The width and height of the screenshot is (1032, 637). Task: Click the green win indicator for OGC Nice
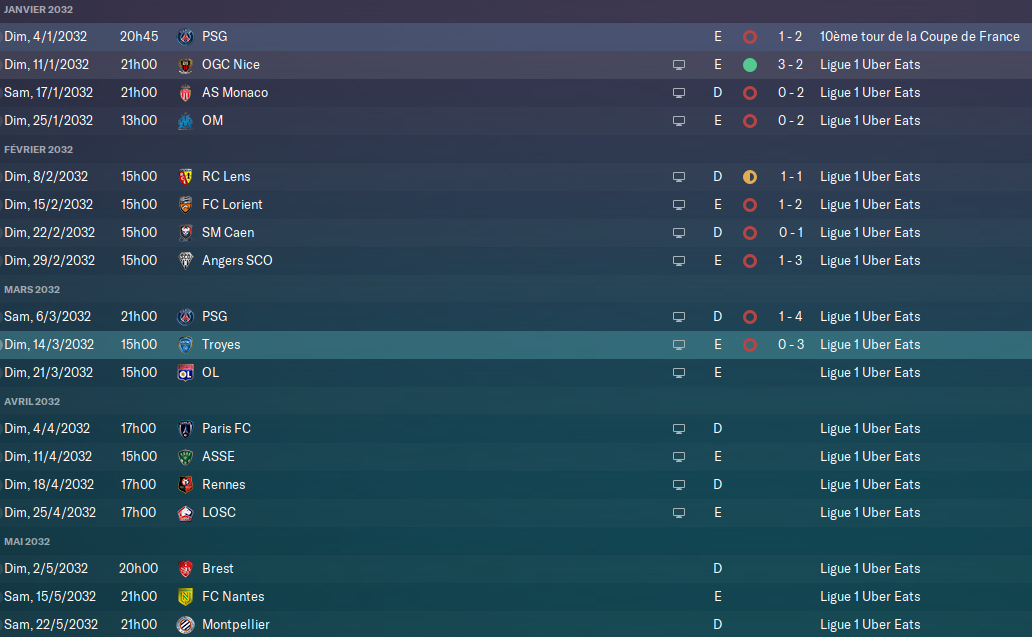tap(750, 65)
